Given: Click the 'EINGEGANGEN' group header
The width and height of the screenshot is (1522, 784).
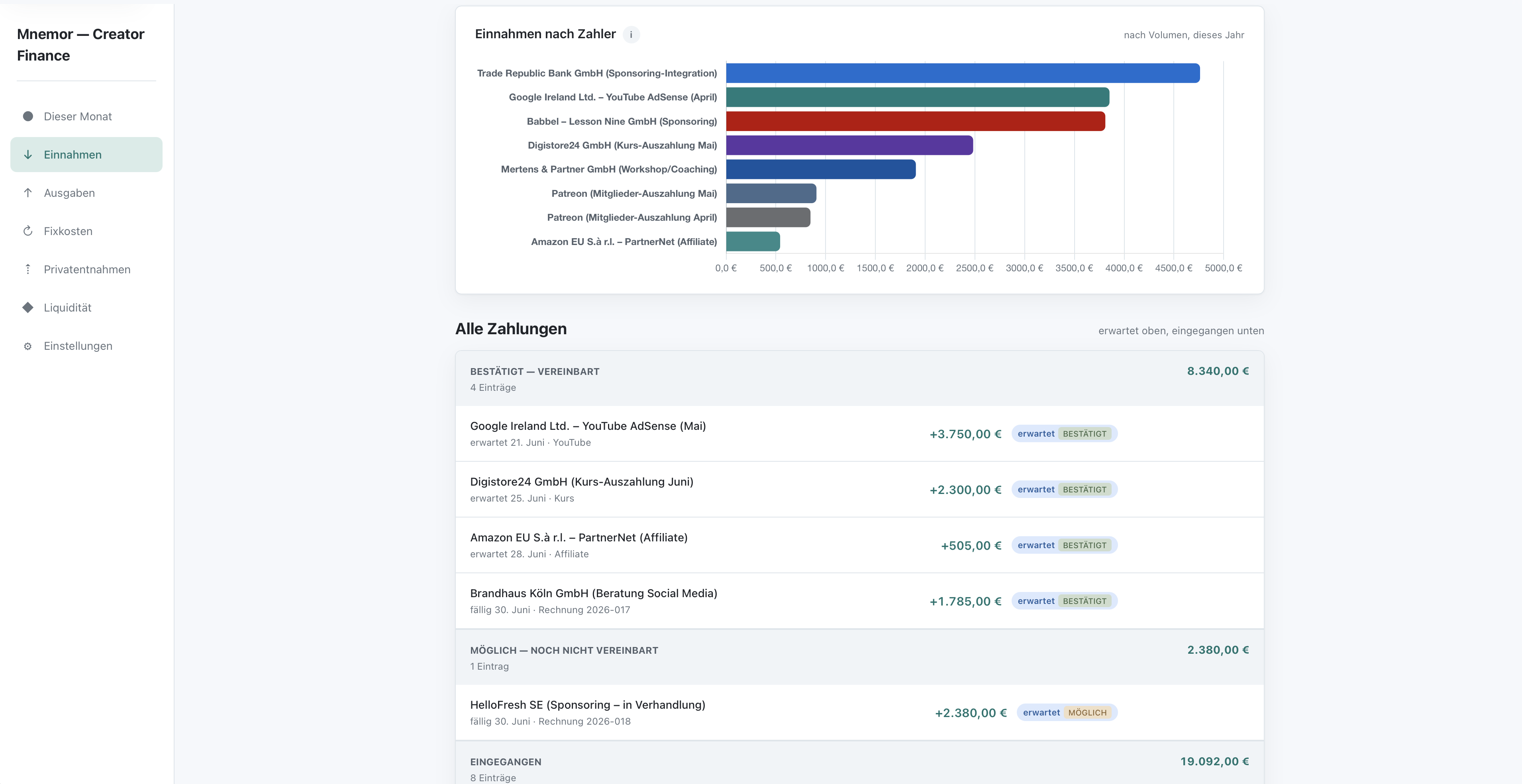Looking at the screenshot, I should [860, 763].
